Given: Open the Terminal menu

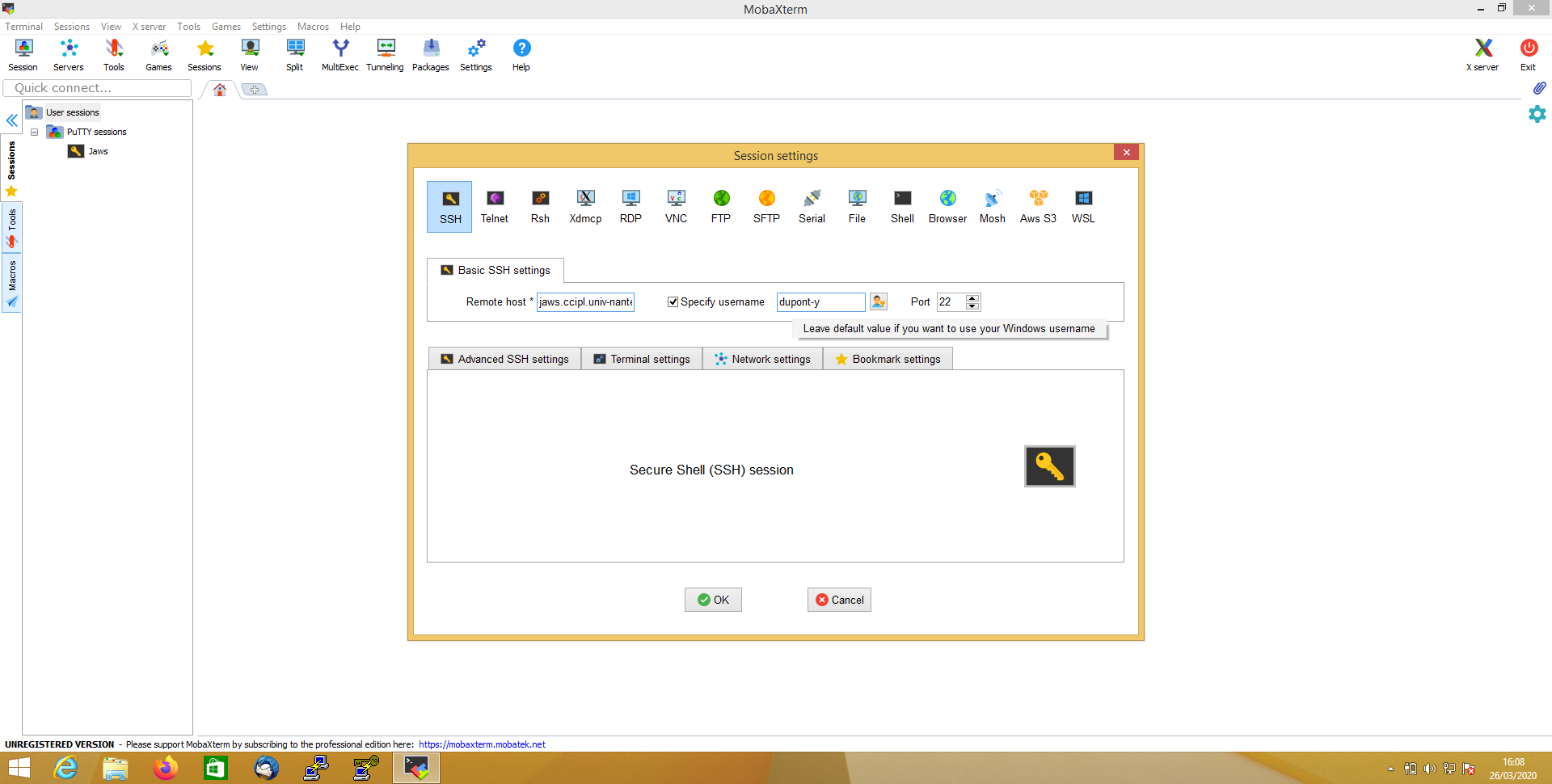Looking at the screenshot, I should coord(23,27).
